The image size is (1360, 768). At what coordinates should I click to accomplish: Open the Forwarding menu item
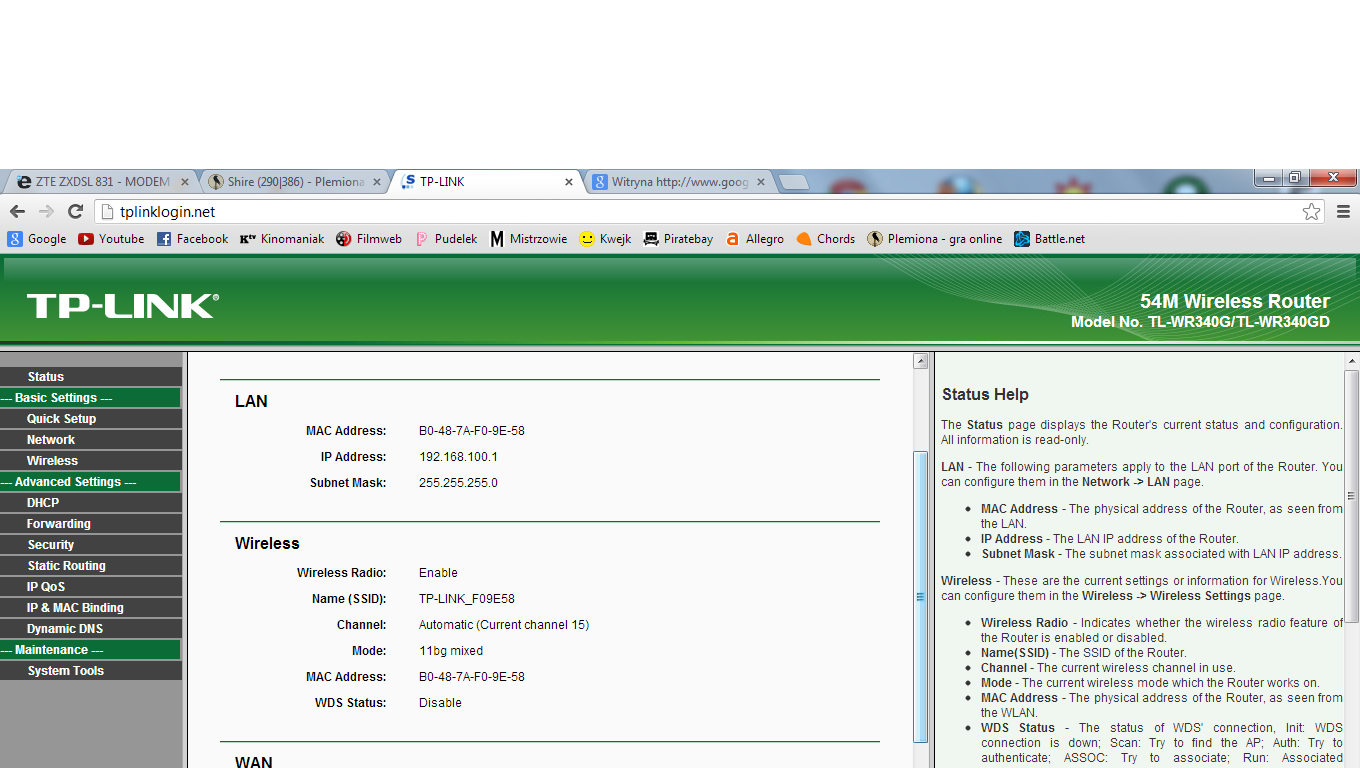[x=91, y=524]
